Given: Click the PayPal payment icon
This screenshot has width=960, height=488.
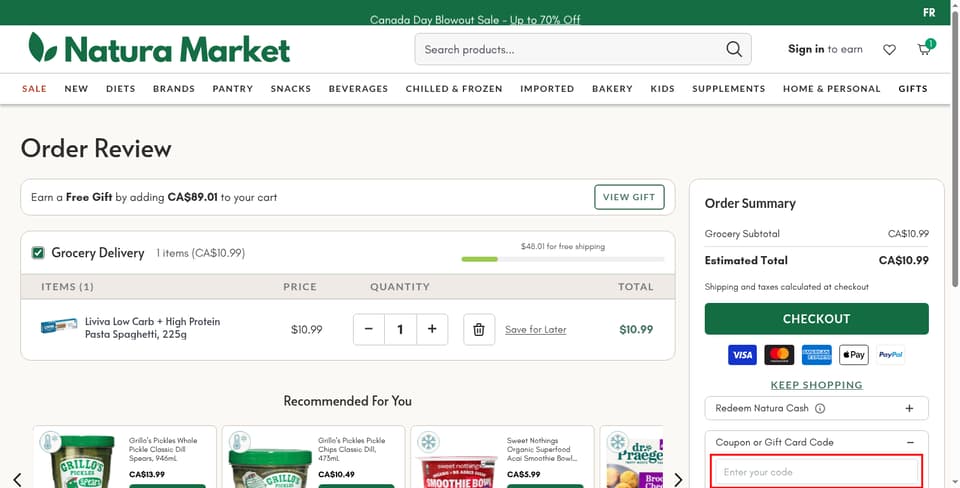Looking at the screenshot, I should tap(891, 355).
